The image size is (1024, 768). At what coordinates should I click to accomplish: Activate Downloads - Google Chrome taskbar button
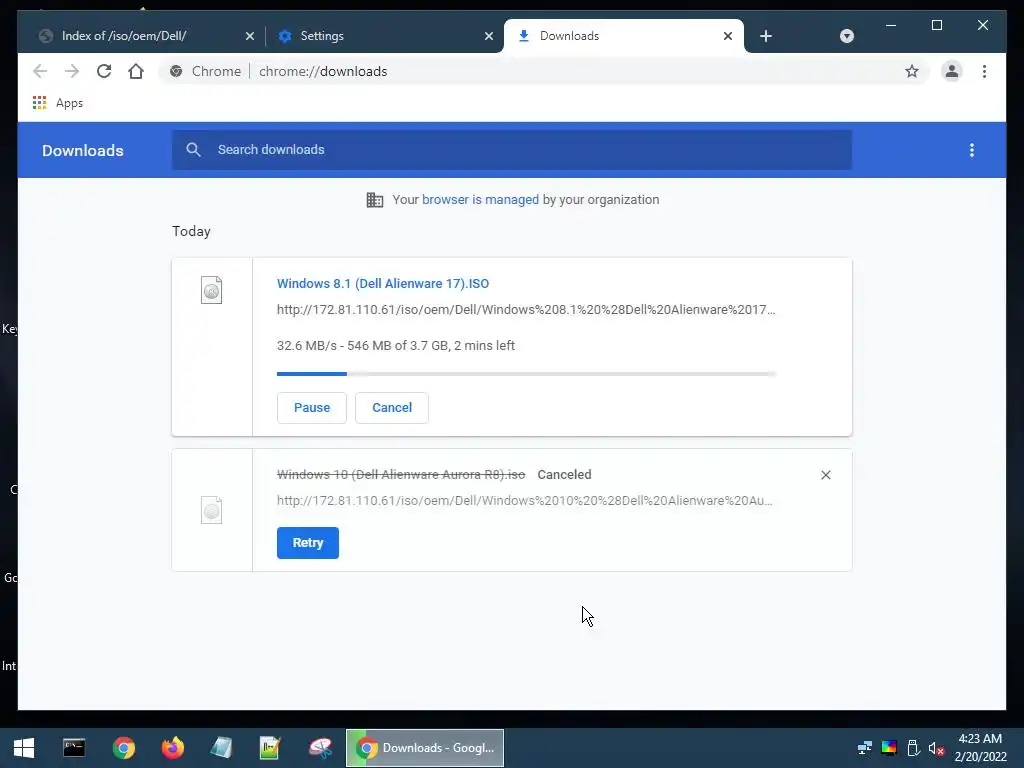pyautogui.click(x=424, y=748)
